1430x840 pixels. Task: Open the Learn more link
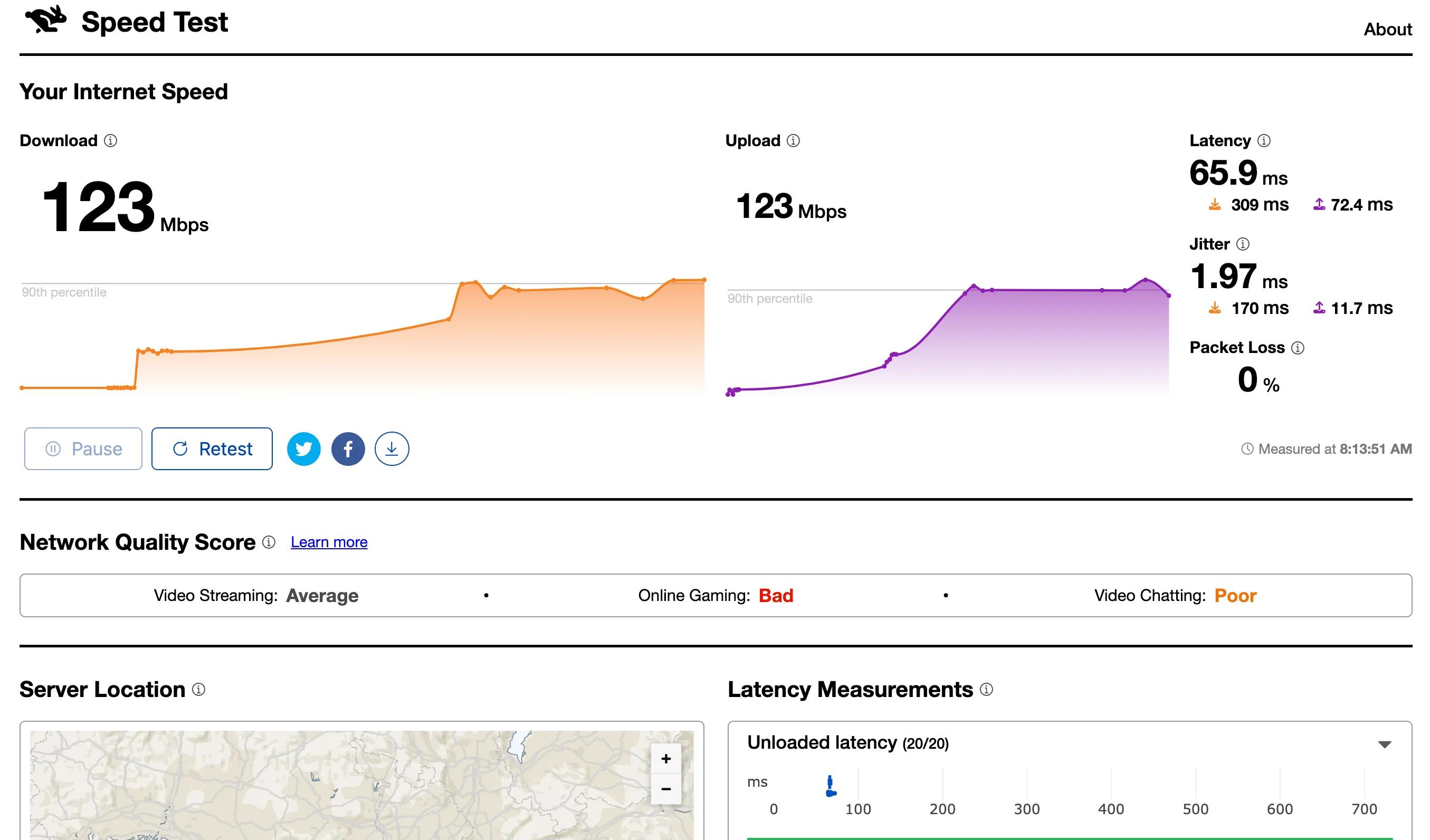point(329,542)
